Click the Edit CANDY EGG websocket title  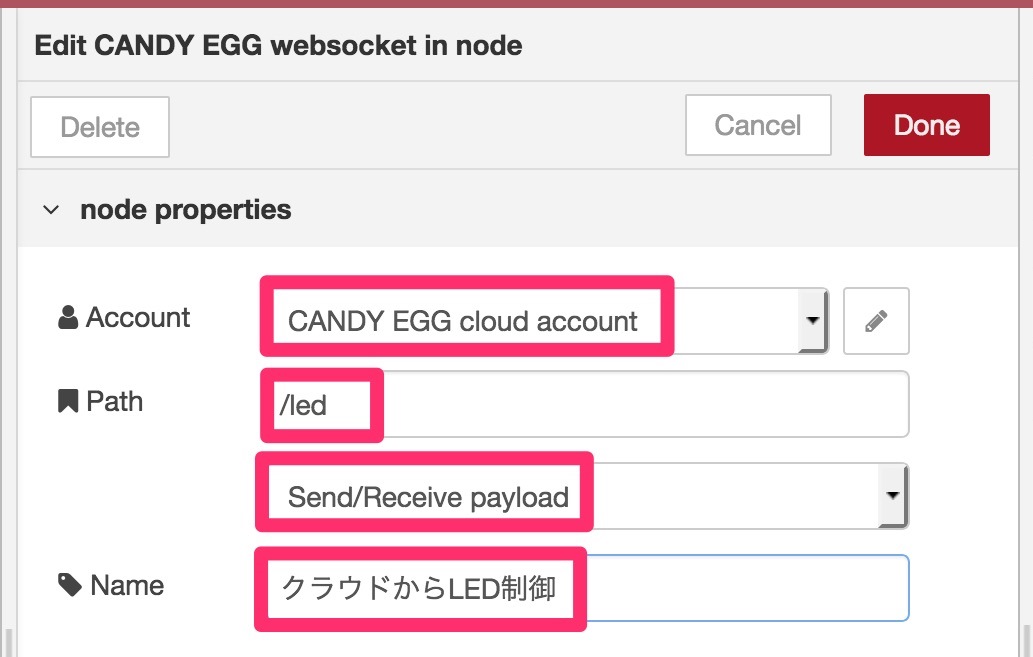pyautogui.click(x=278, y=45)
